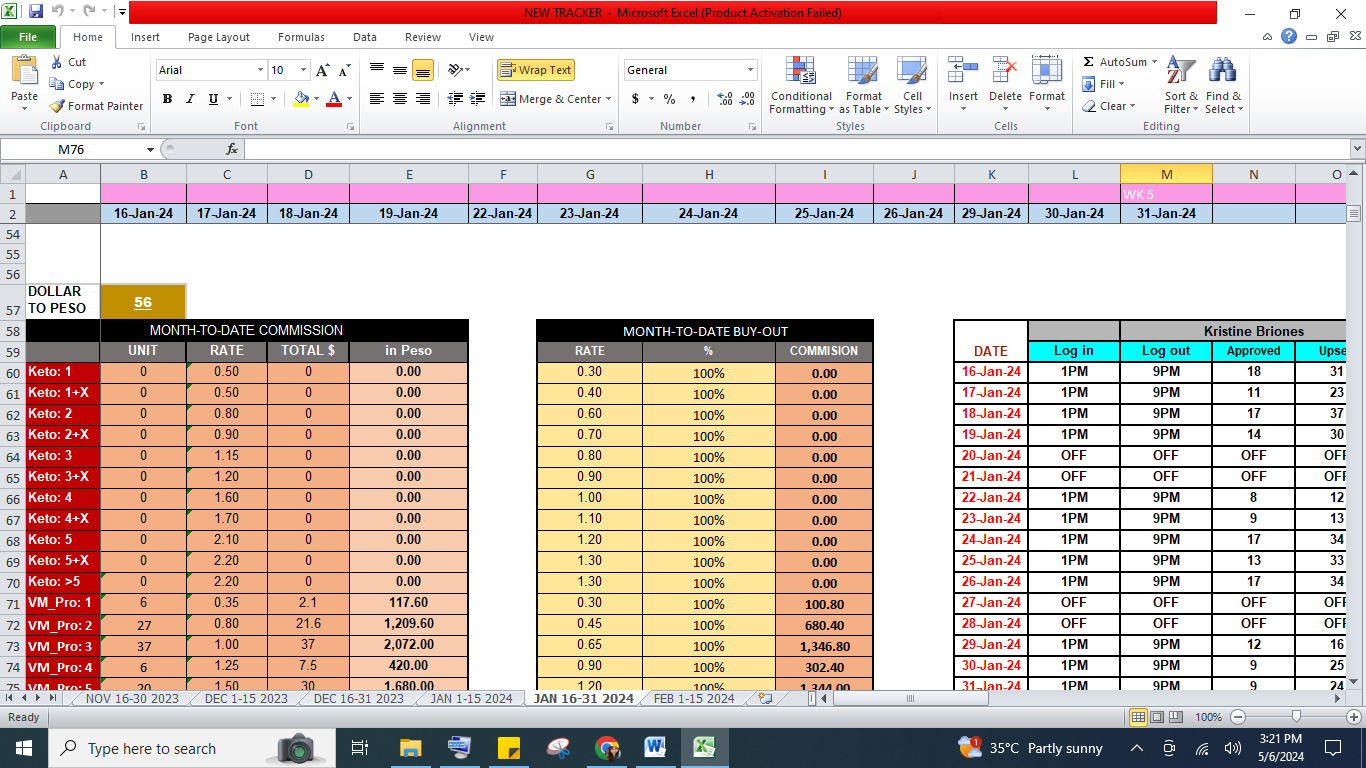The width and height of the screenshot is (1366, 768).
Task: Click the Increase Decimal icon
Action: 724,99
